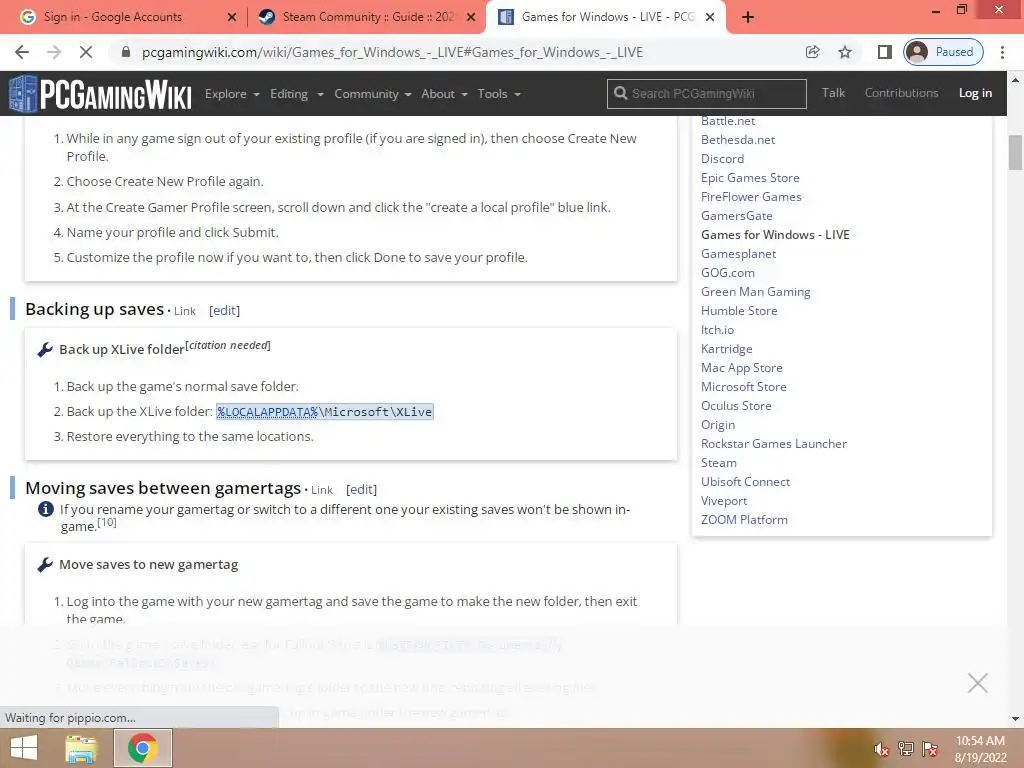Screen dimensions: 1024x768
Task: Click the padlock site info icon
Action: tap(126, 52)
